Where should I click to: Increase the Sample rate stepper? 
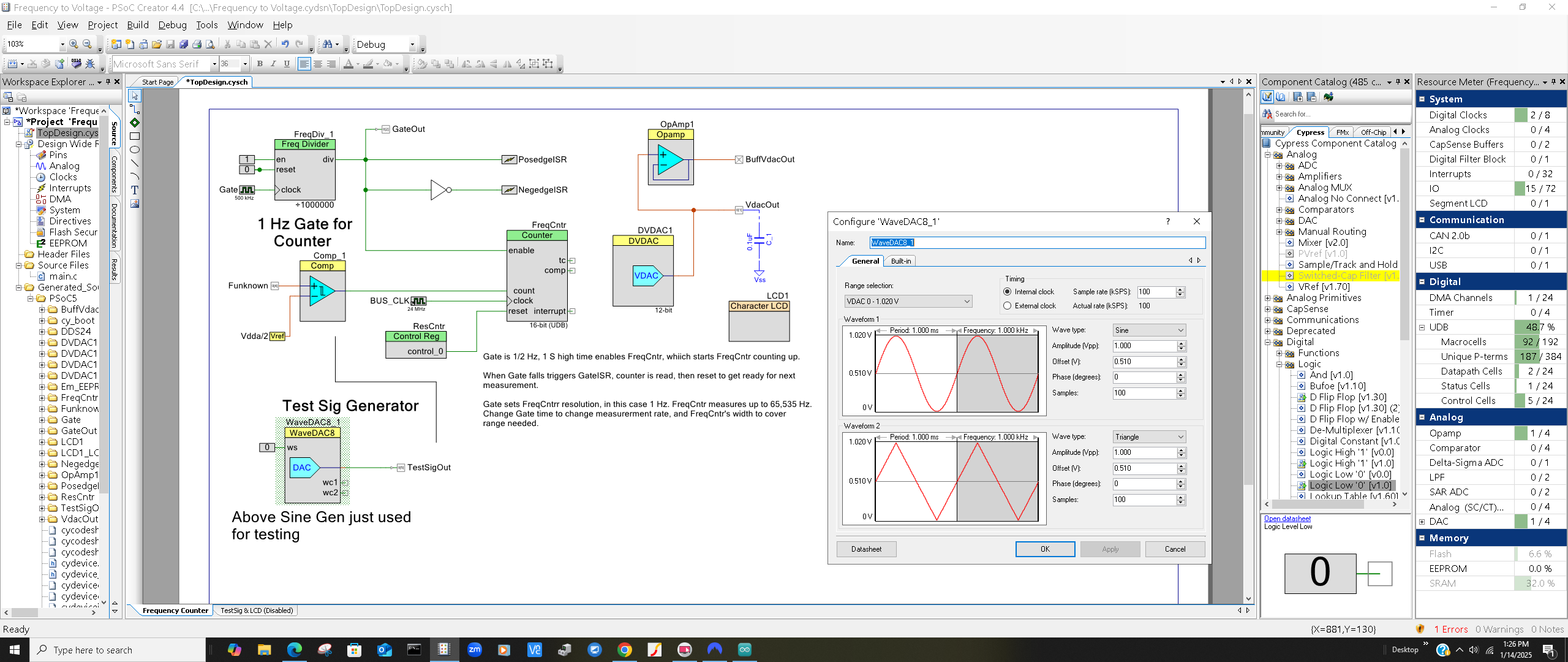point(1180,289)
